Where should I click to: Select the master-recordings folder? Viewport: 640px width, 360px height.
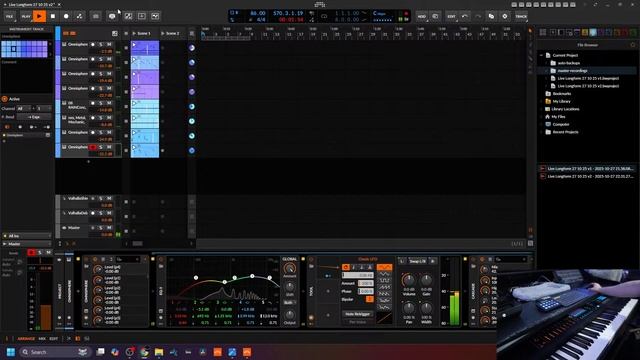[572, 71]
